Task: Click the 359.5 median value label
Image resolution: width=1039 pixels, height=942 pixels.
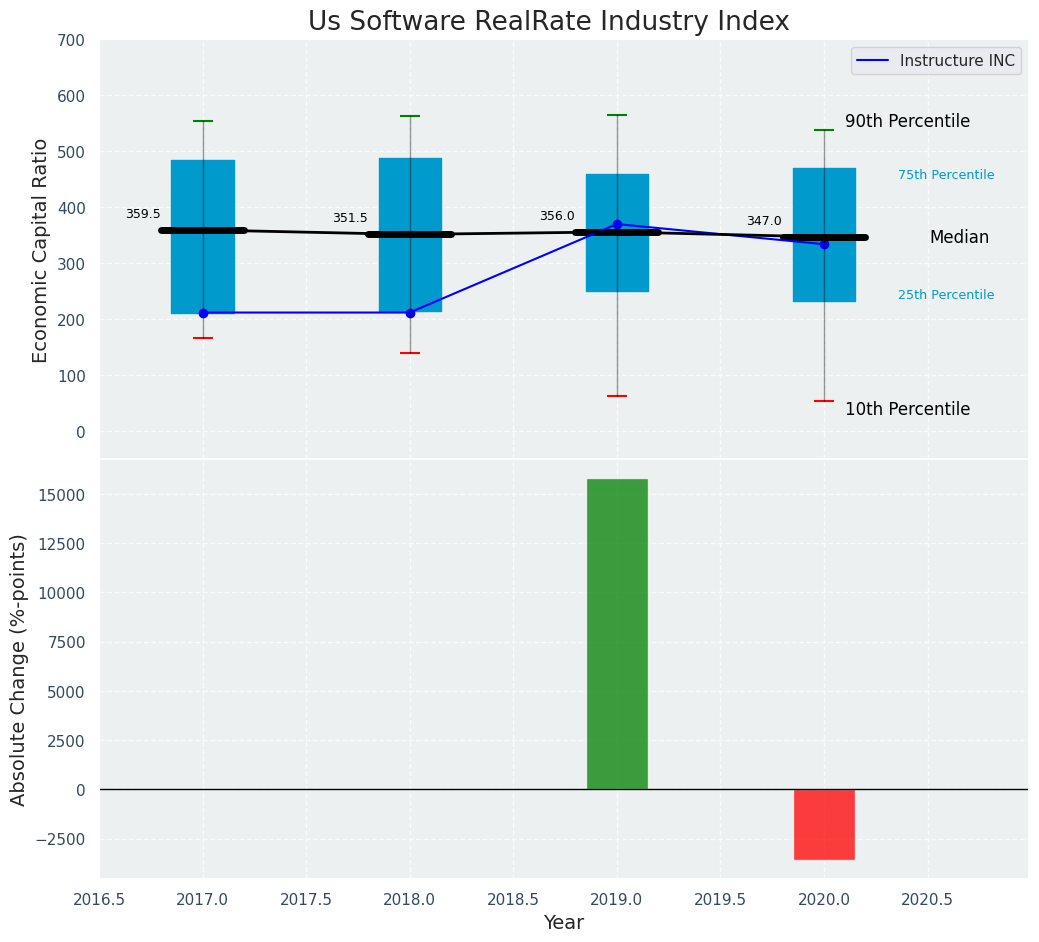Action: [x=143, y=214]
